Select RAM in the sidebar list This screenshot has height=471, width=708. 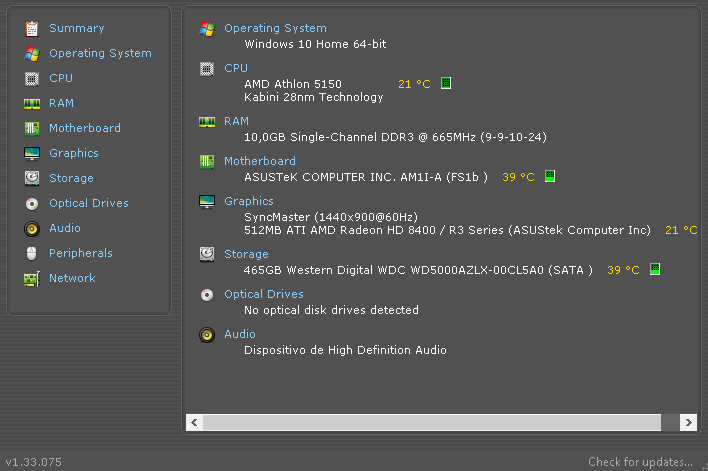tap(61, 103)
